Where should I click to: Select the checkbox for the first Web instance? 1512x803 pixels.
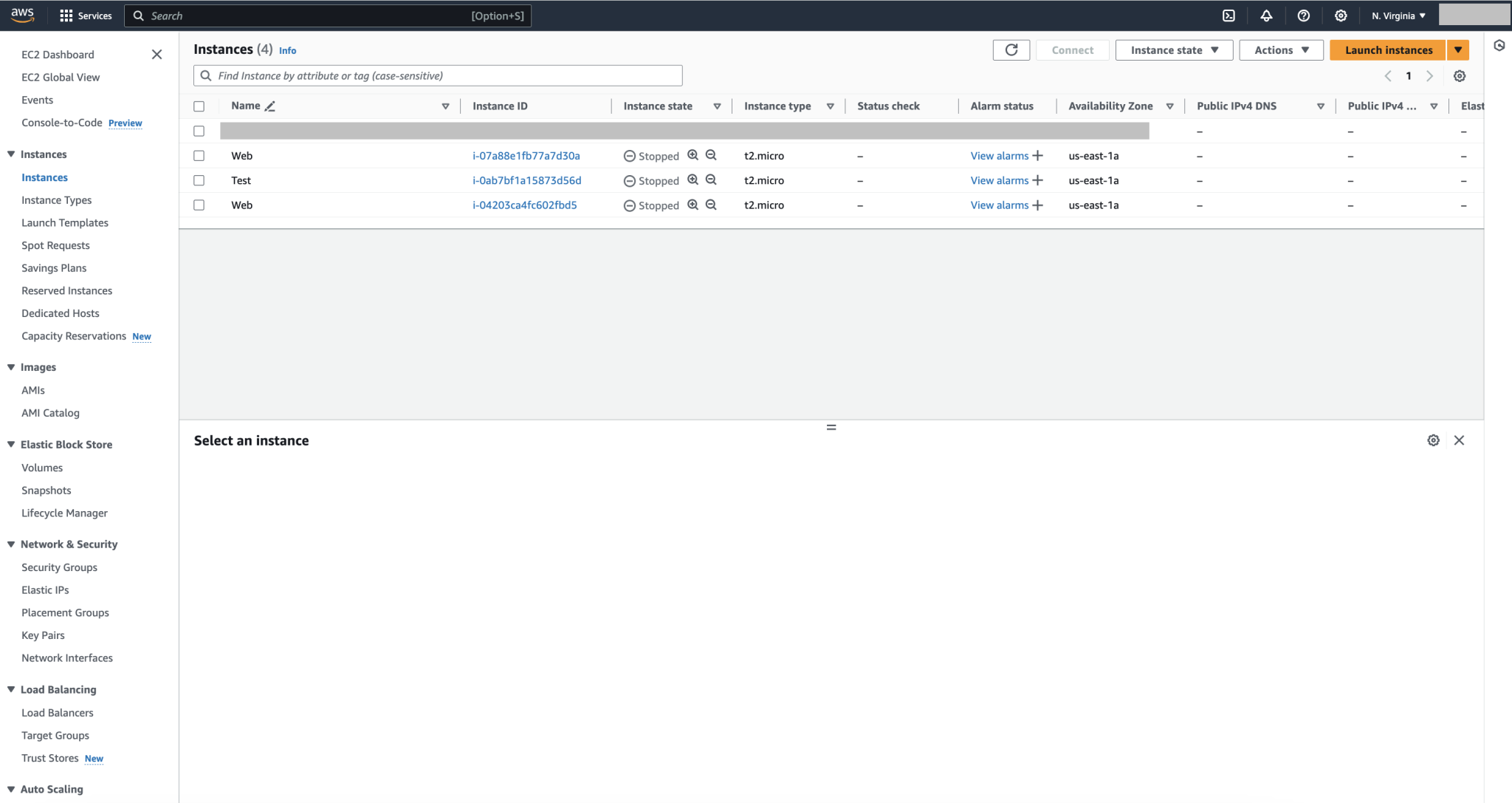click(x=199, y=155)
